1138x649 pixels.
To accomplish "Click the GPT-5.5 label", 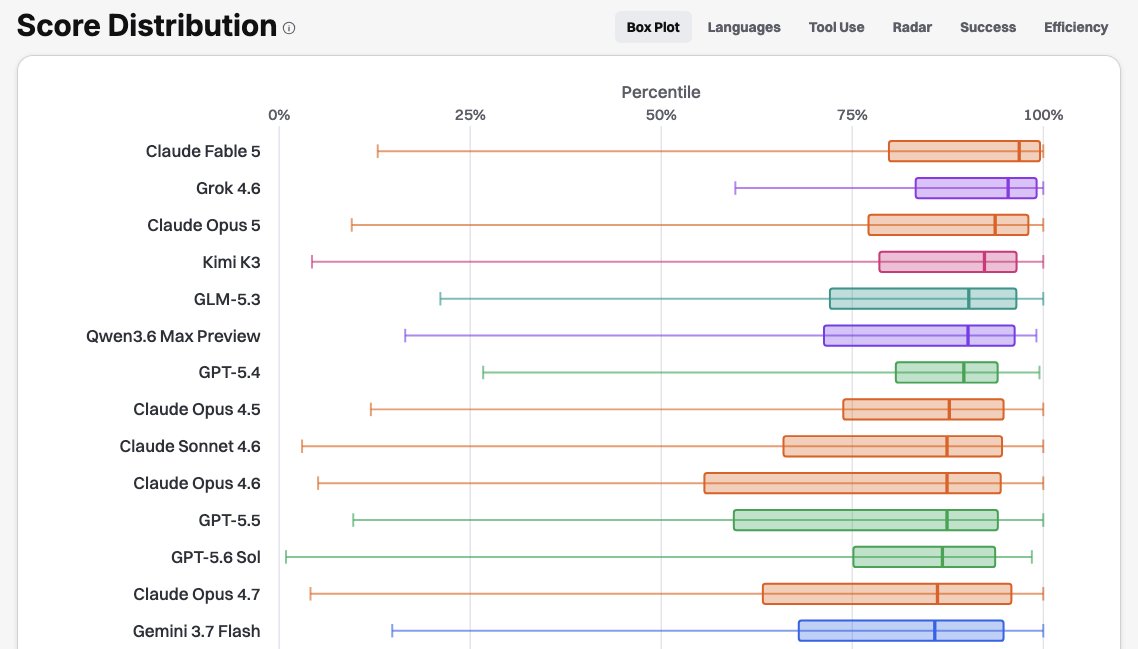I will 229,521.
